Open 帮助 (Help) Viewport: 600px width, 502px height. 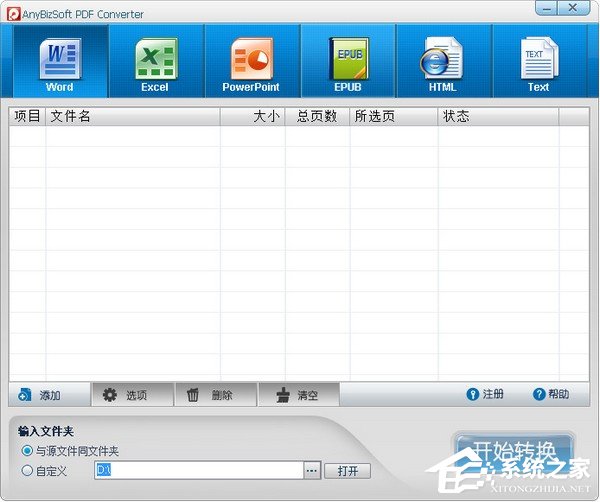[551, 394]
